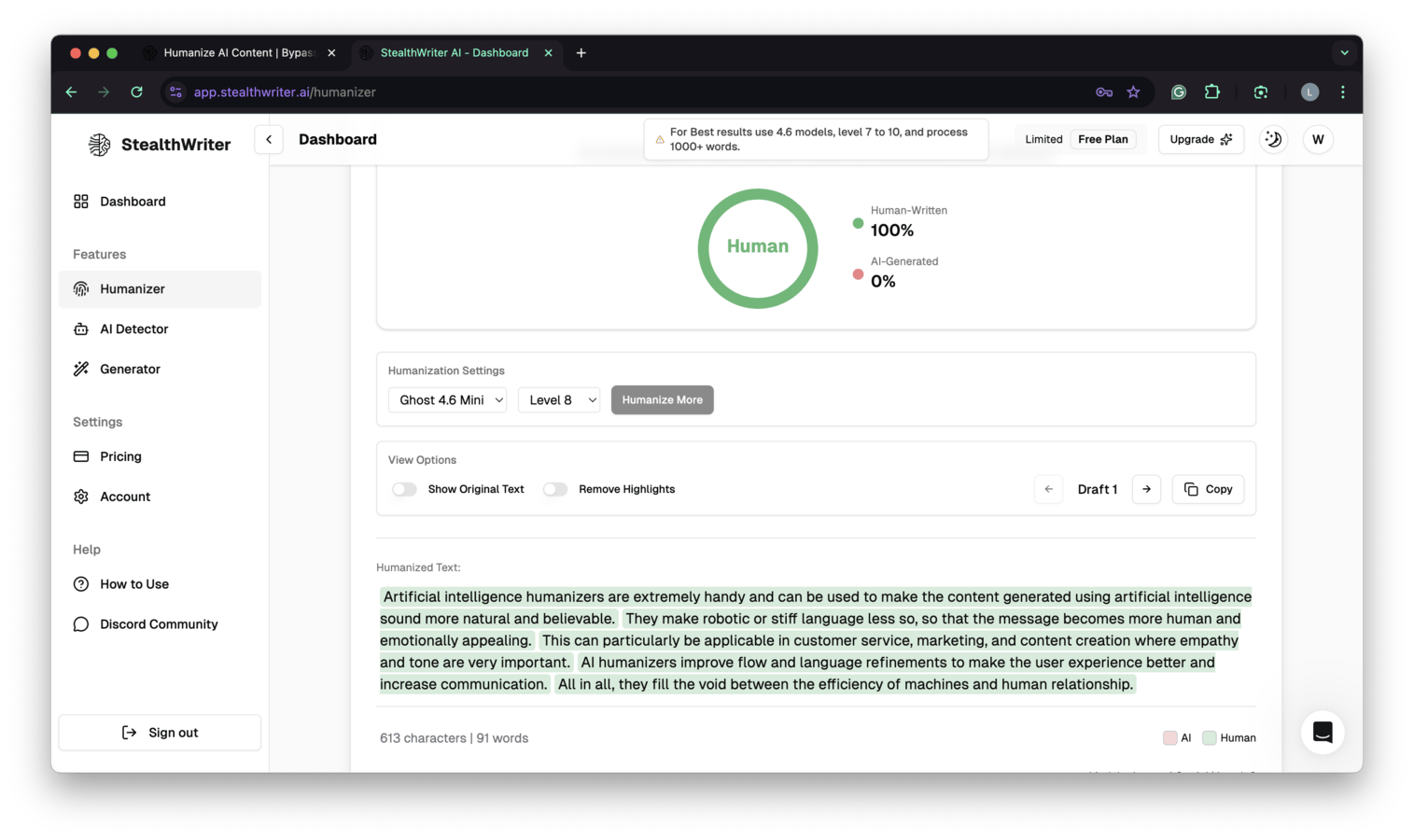Open the Generator feature
Screen dimensions: 1414x840
160,370
